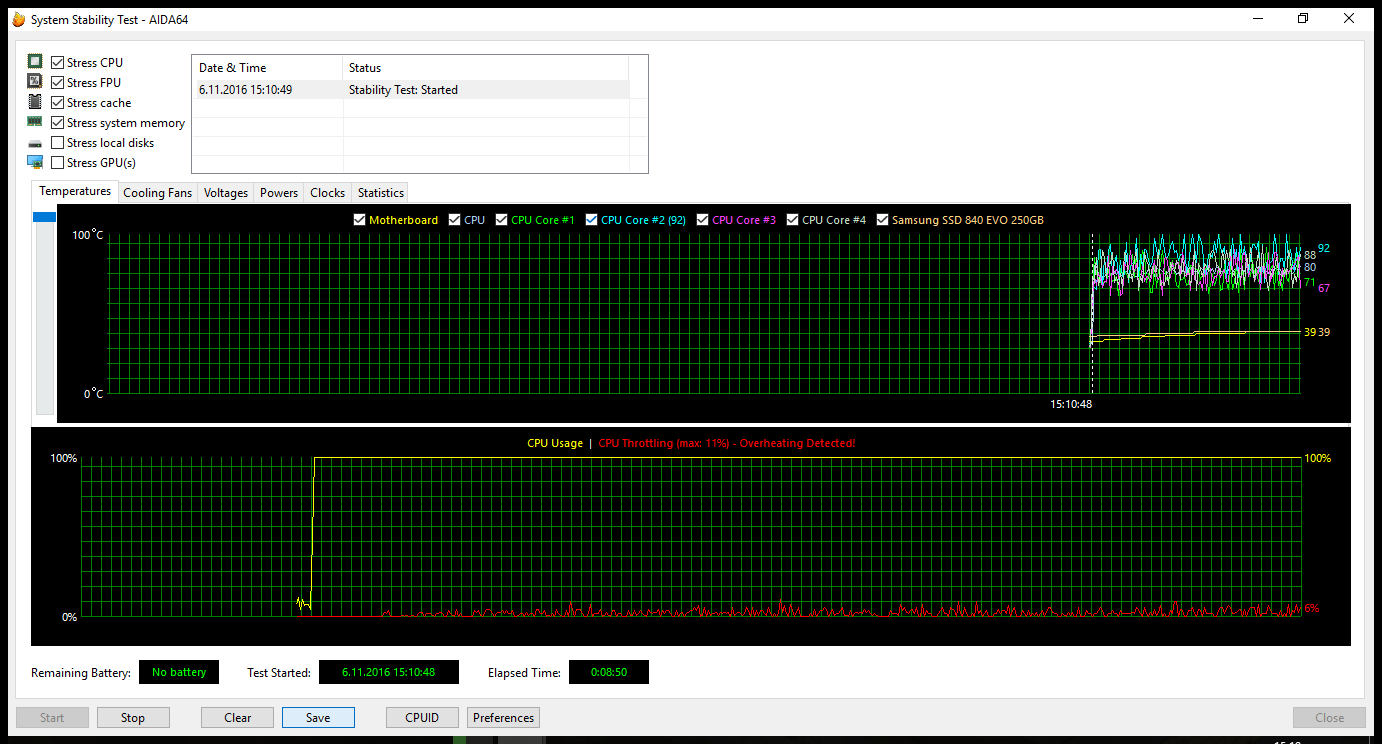Hide the Samsung SSD 840 EVO temperature trace
Viewport: 1382px width, 744px height.
882,219
